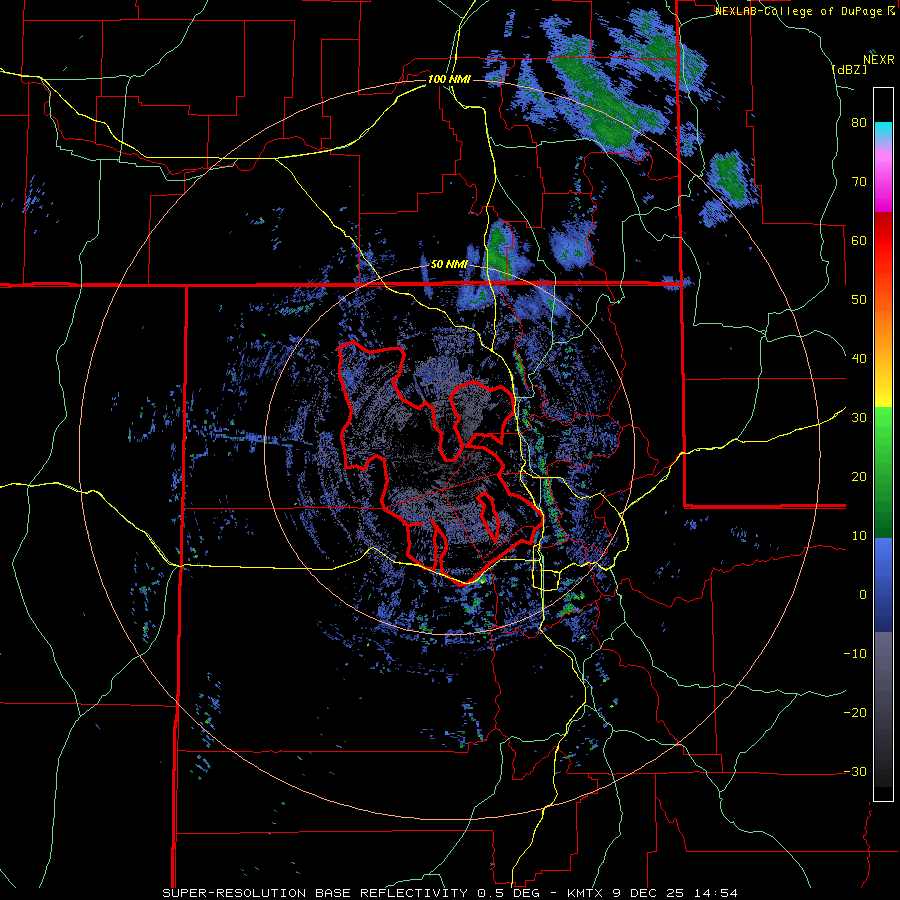
Task: Click the -30 dBZ legend value
Action: [855, 771]
